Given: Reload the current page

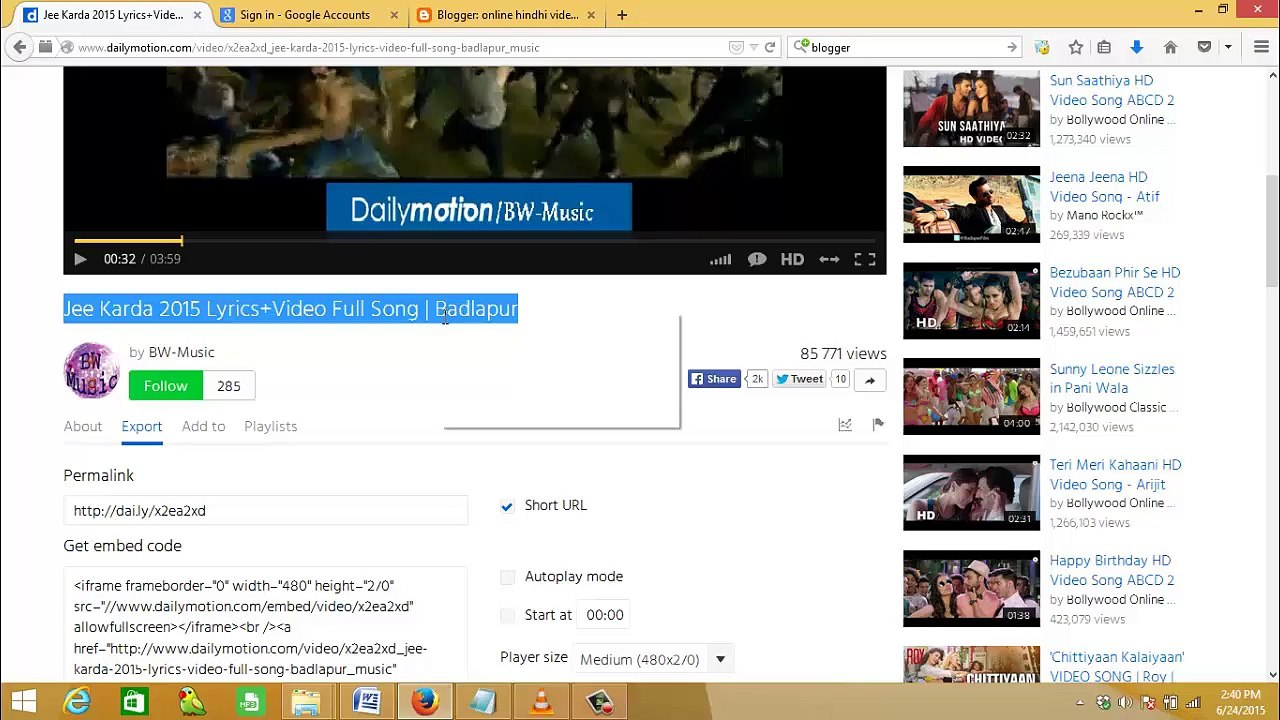Looking at the screenshot, I should click(770, 47).
